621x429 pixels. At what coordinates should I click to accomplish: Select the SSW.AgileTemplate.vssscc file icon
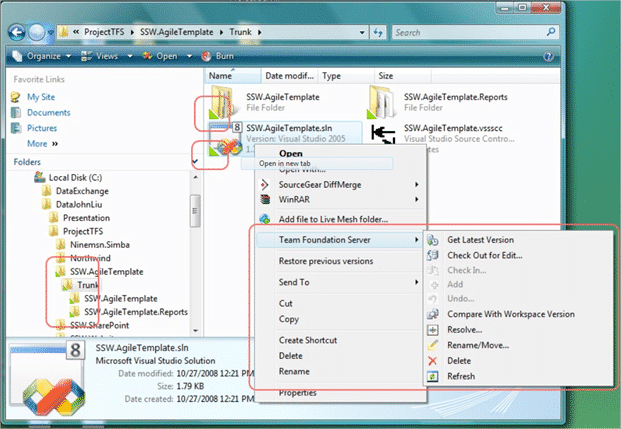pyautogui.click(x=383, y=135)
